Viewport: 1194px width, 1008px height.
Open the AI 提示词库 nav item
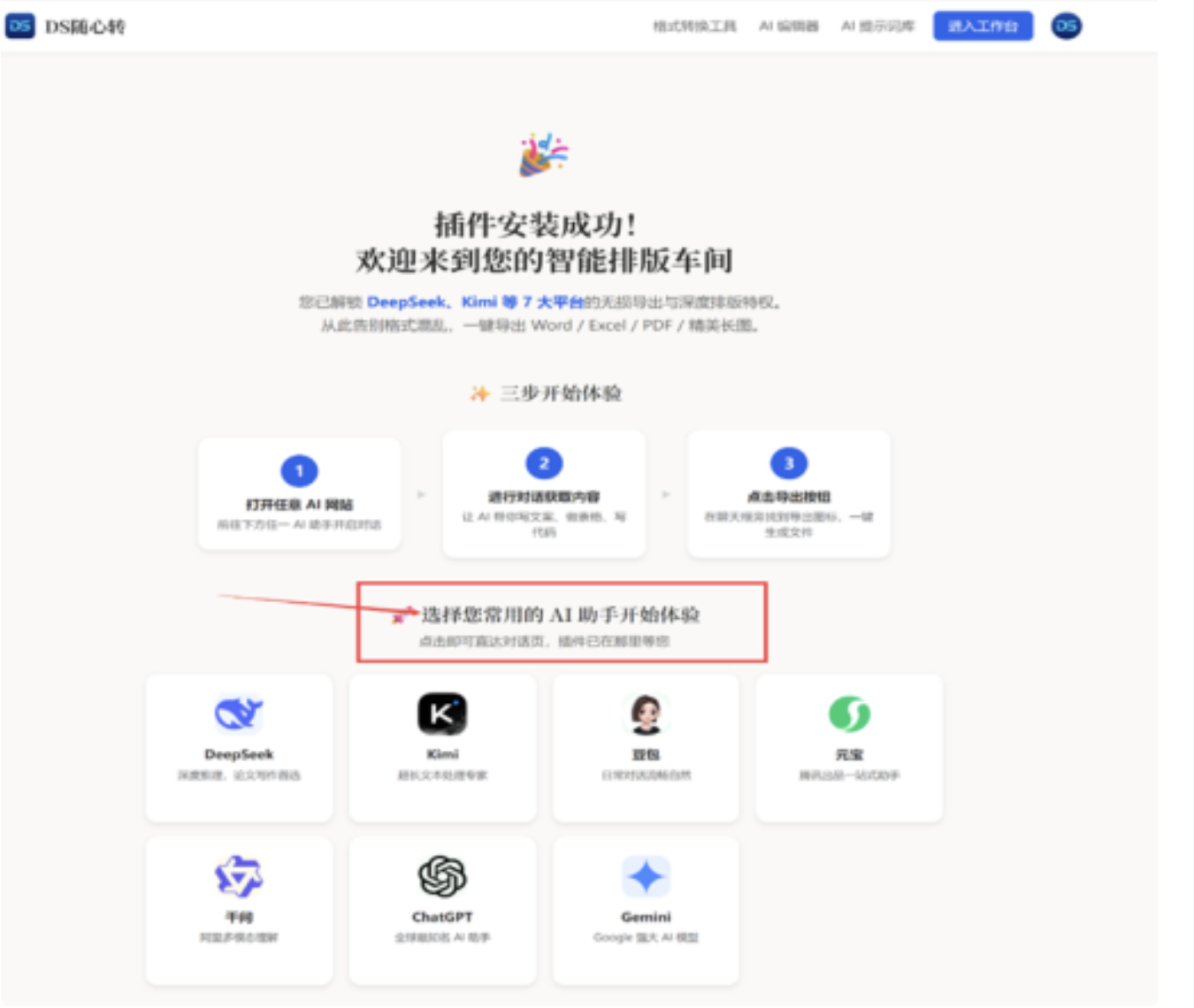tap(876, 27)
